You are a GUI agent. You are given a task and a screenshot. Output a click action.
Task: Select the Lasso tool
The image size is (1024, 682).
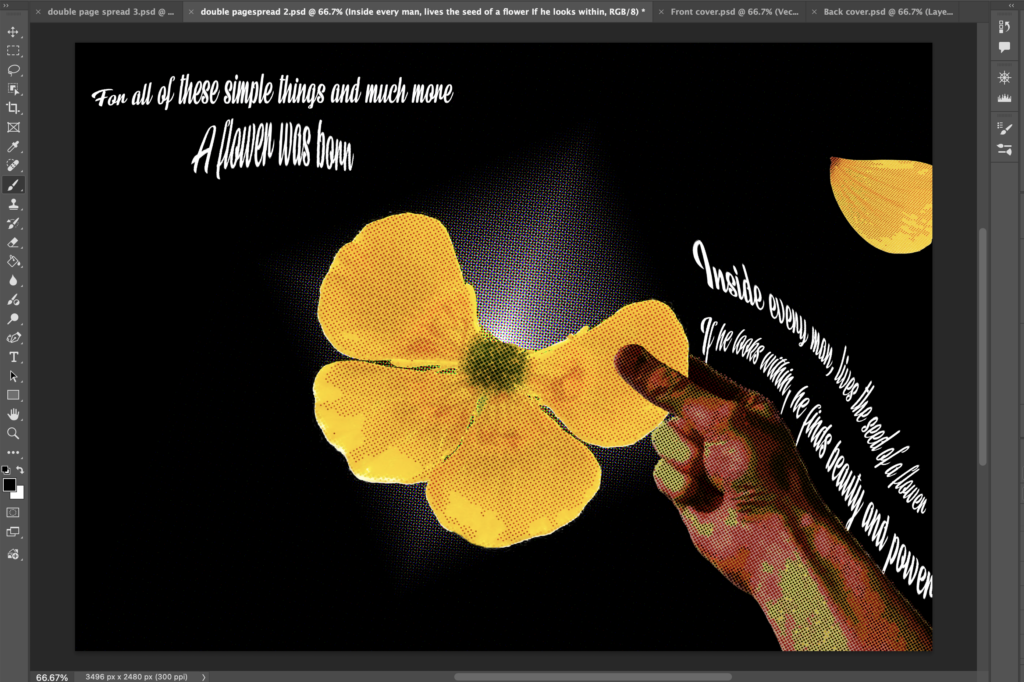pos(14,70)
